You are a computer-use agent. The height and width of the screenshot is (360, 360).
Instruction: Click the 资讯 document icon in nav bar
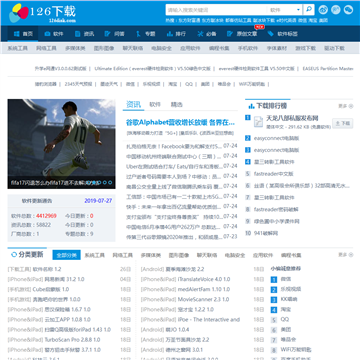pos(78,34)
